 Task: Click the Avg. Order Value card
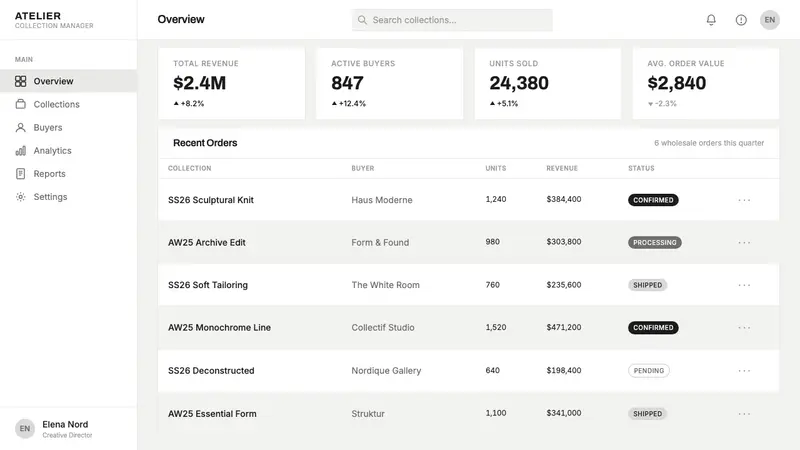click(x=706, y=84)
